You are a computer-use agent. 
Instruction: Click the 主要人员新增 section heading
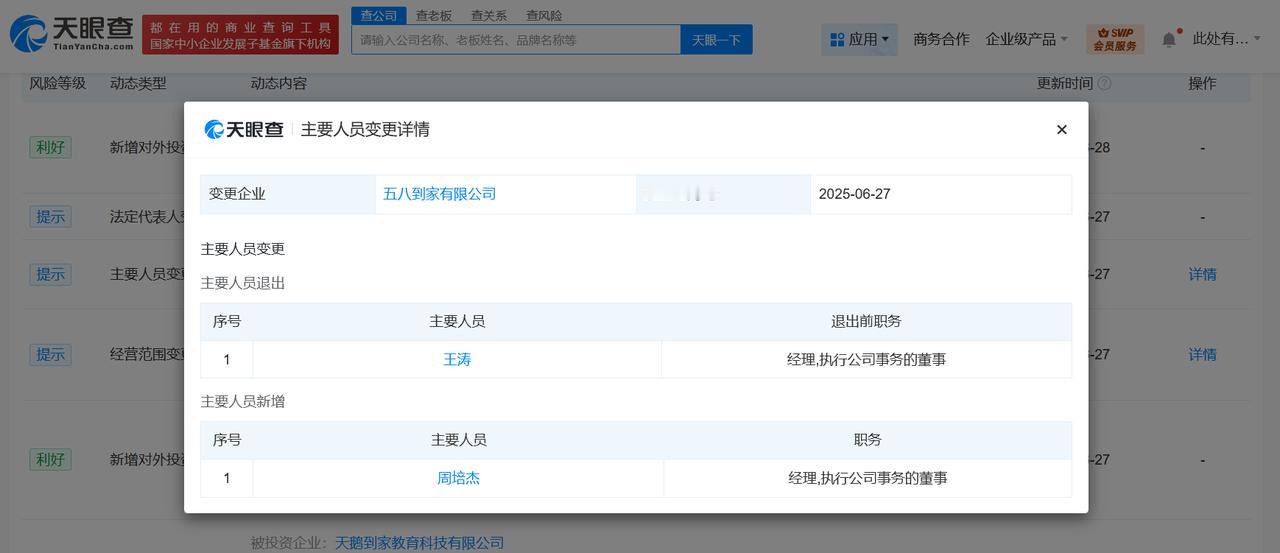click(x=243, y=401)
